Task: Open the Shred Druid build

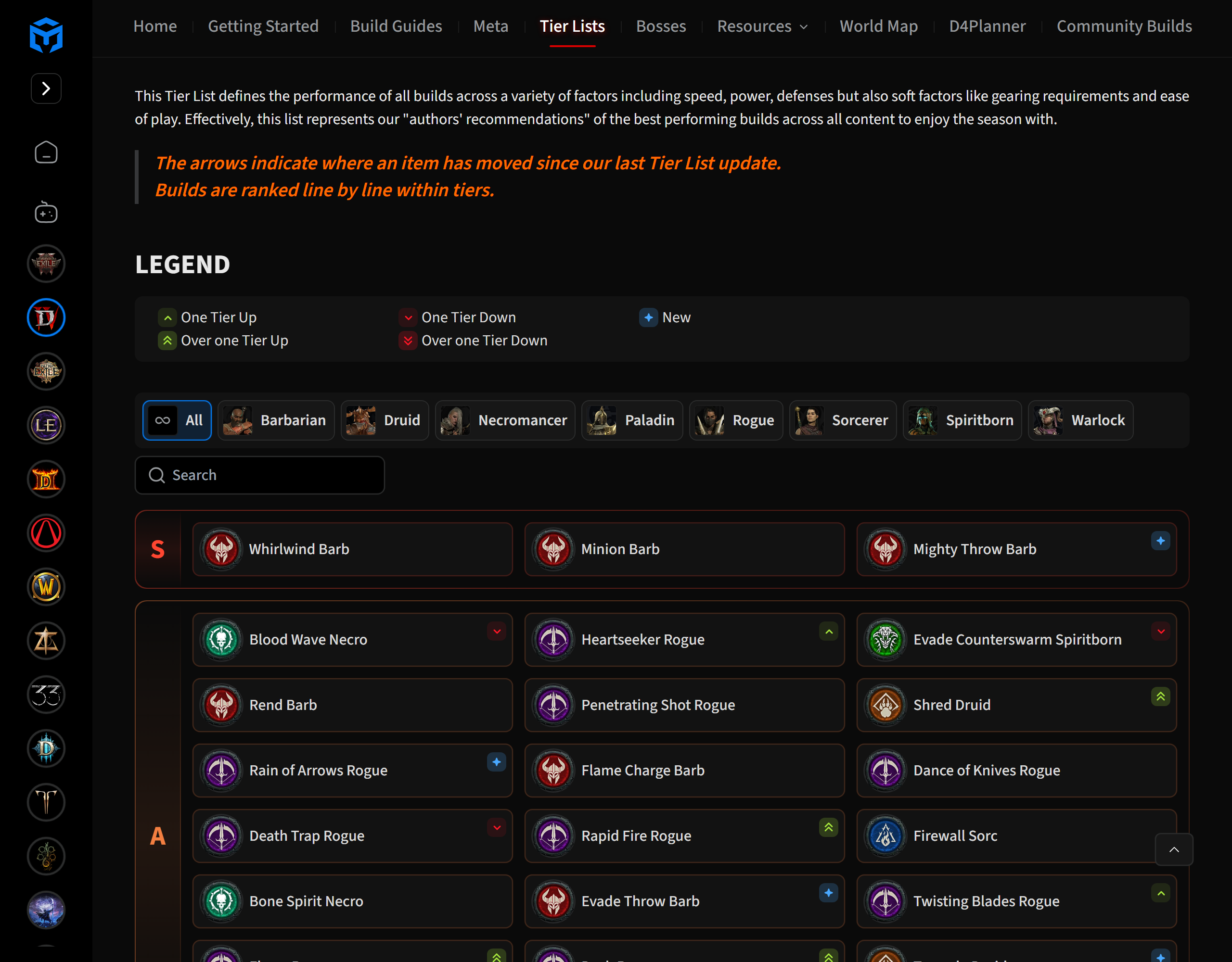Action: tap(1016, 705)
